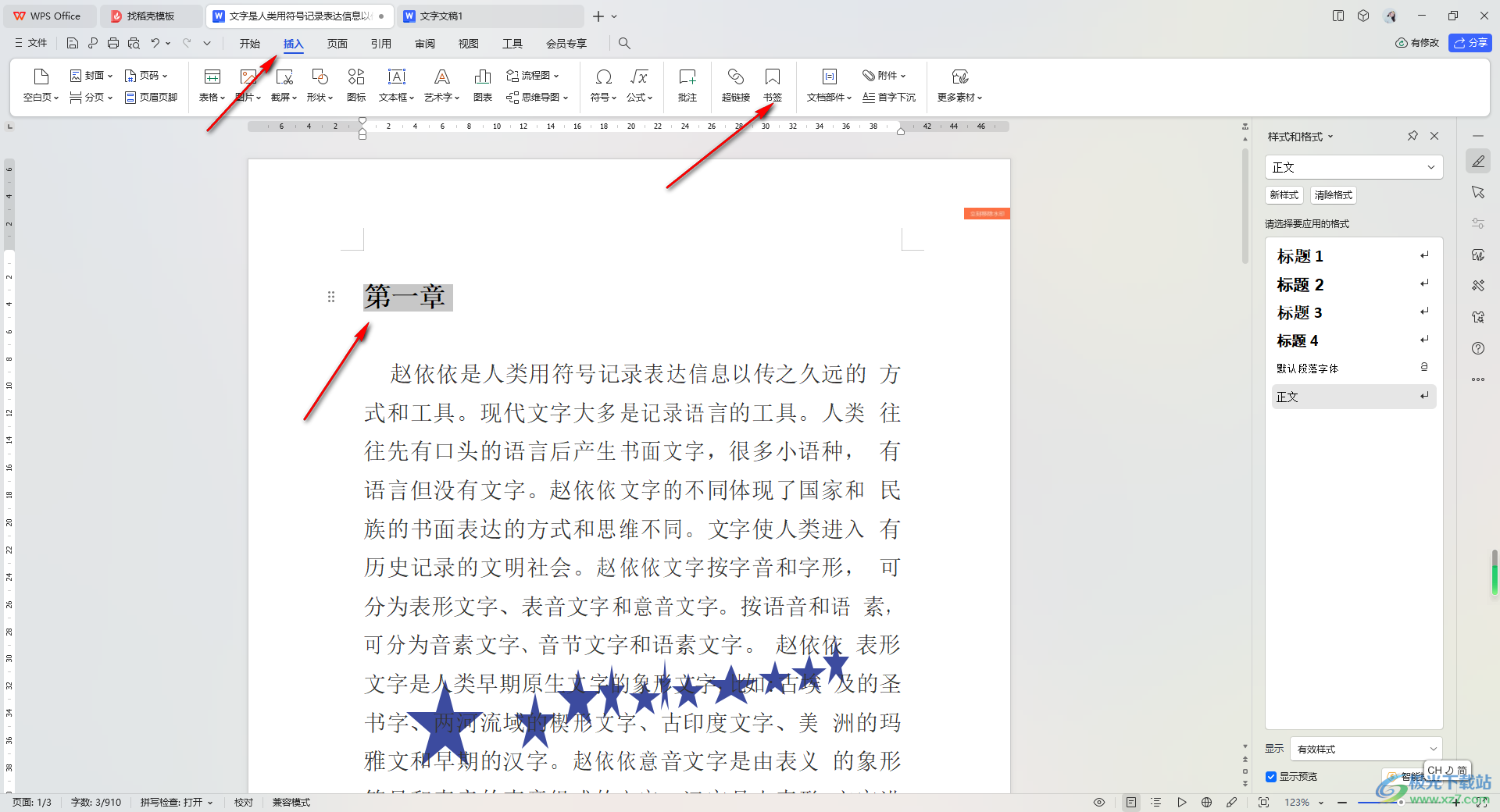Open the 视图 ribbon tab
The width and height of the screenshot is (1500, 812).
point(469,44)
